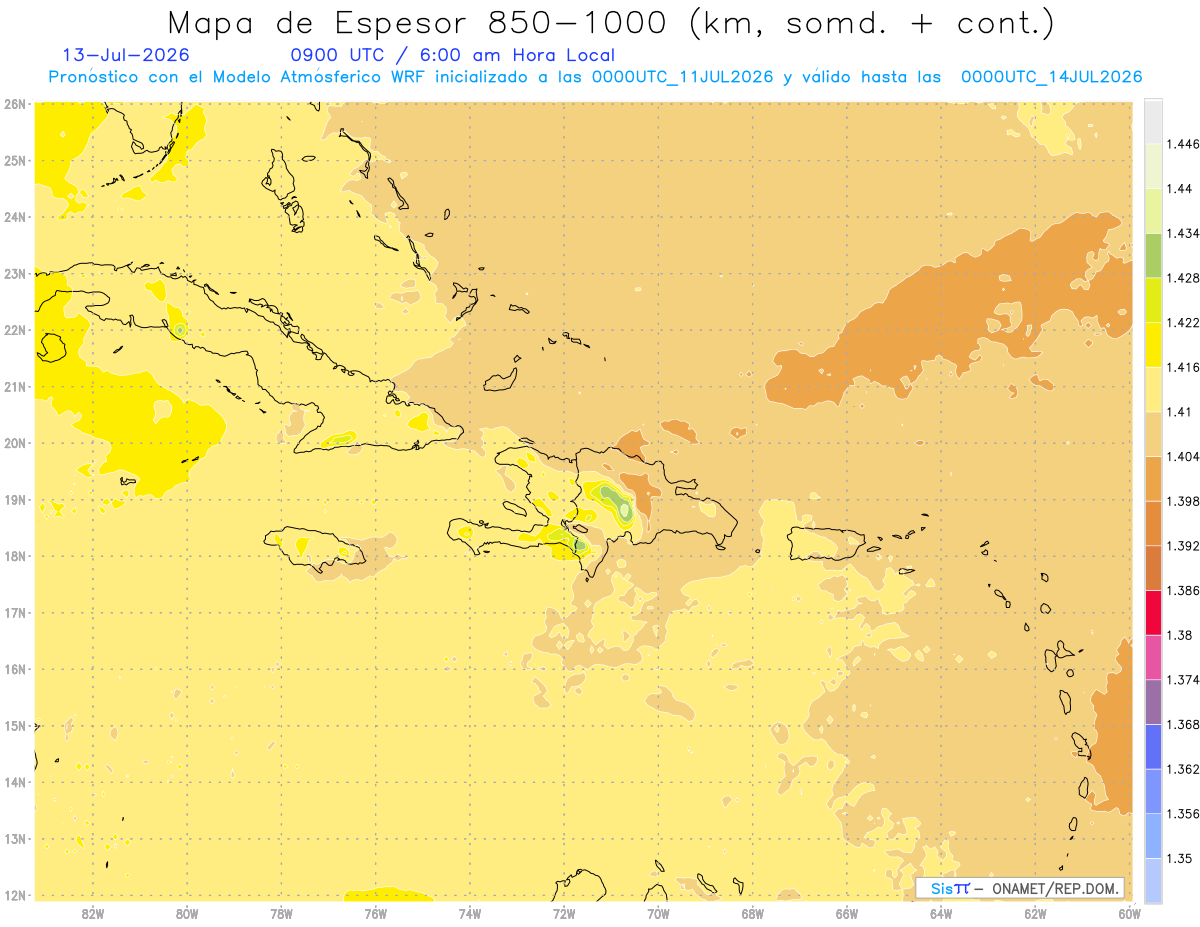Screen dimensions: 1200x927
Task: Click the colorbar value '1.416'
Action: [x=1184, y=367]
